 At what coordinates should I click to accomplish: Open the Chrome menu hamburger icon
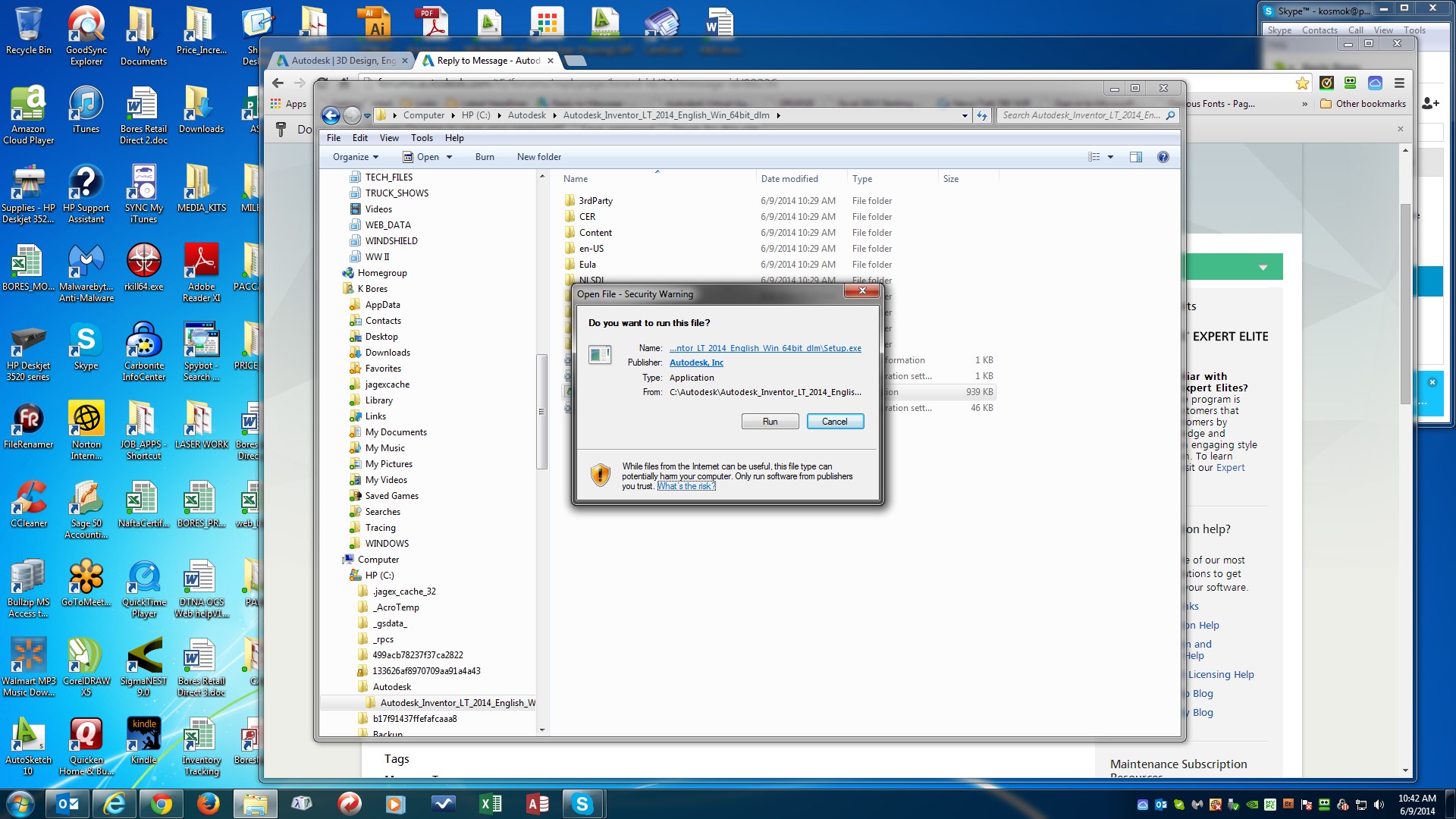click(x=1400, y=83)
